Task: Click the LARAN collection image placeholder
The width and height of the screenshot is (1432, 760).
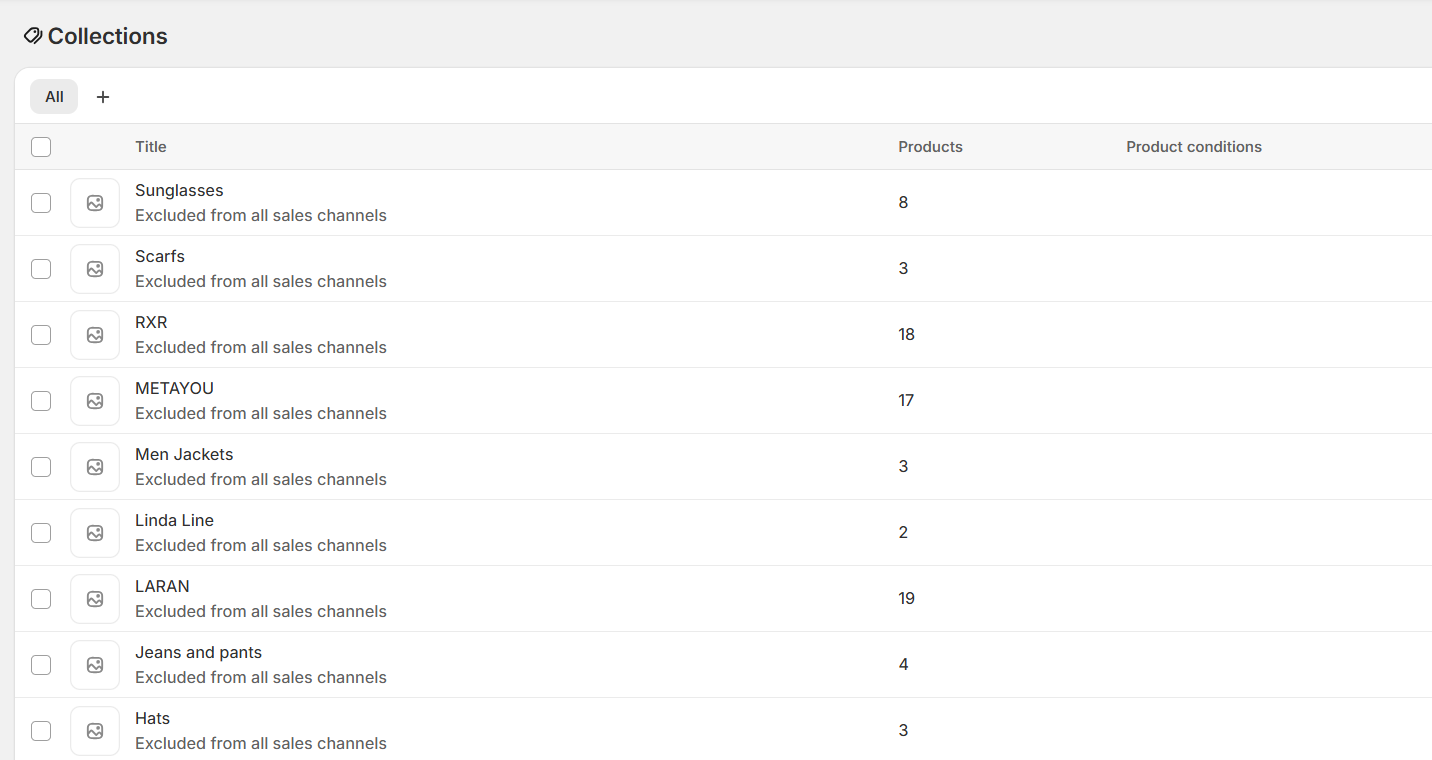Action: point(95,599)
